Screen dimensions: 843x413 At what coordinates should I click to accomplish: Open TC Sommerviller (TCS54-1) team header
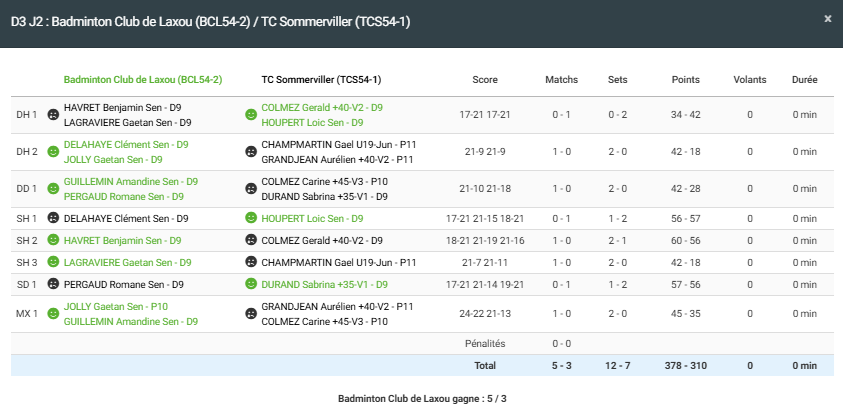(320, 79)
